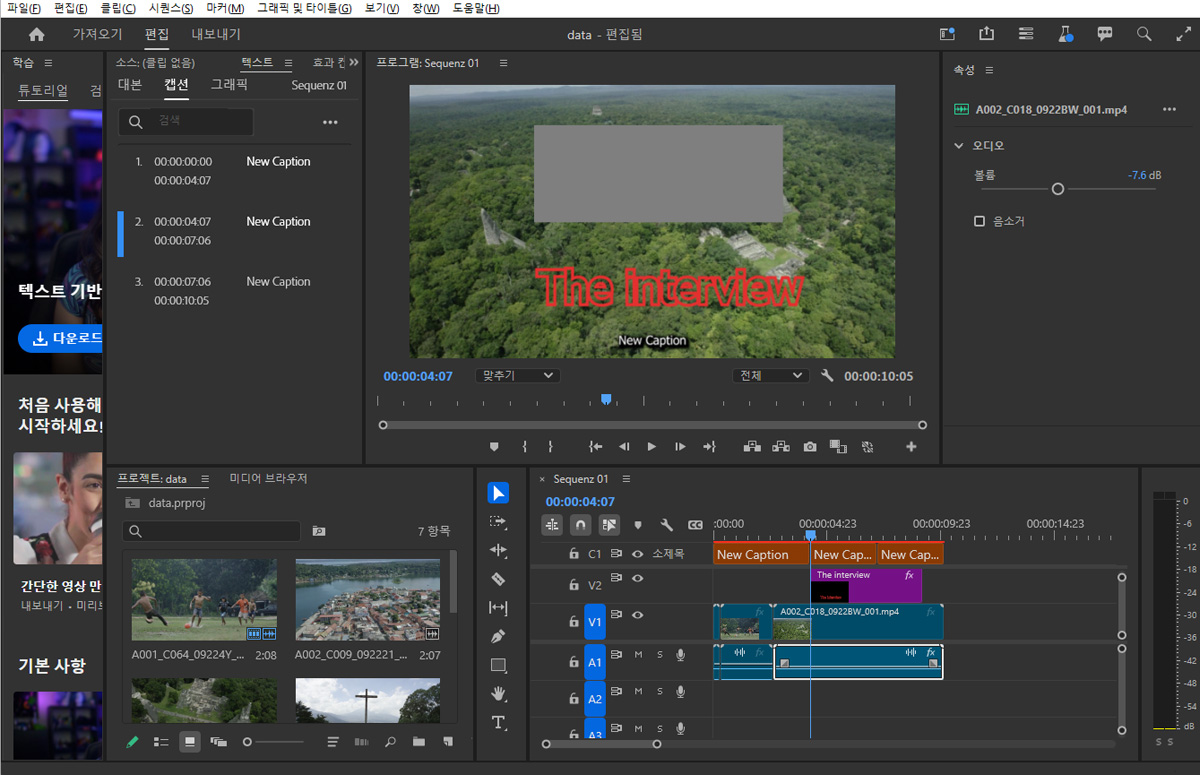This screenshot has height=775, width=1200.
Task: Select the Pen tool
Action: [x=498, y=636]
